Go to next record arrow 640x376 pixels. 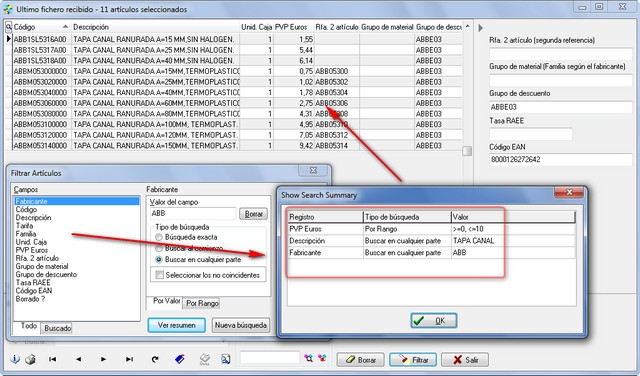(103, 359)
